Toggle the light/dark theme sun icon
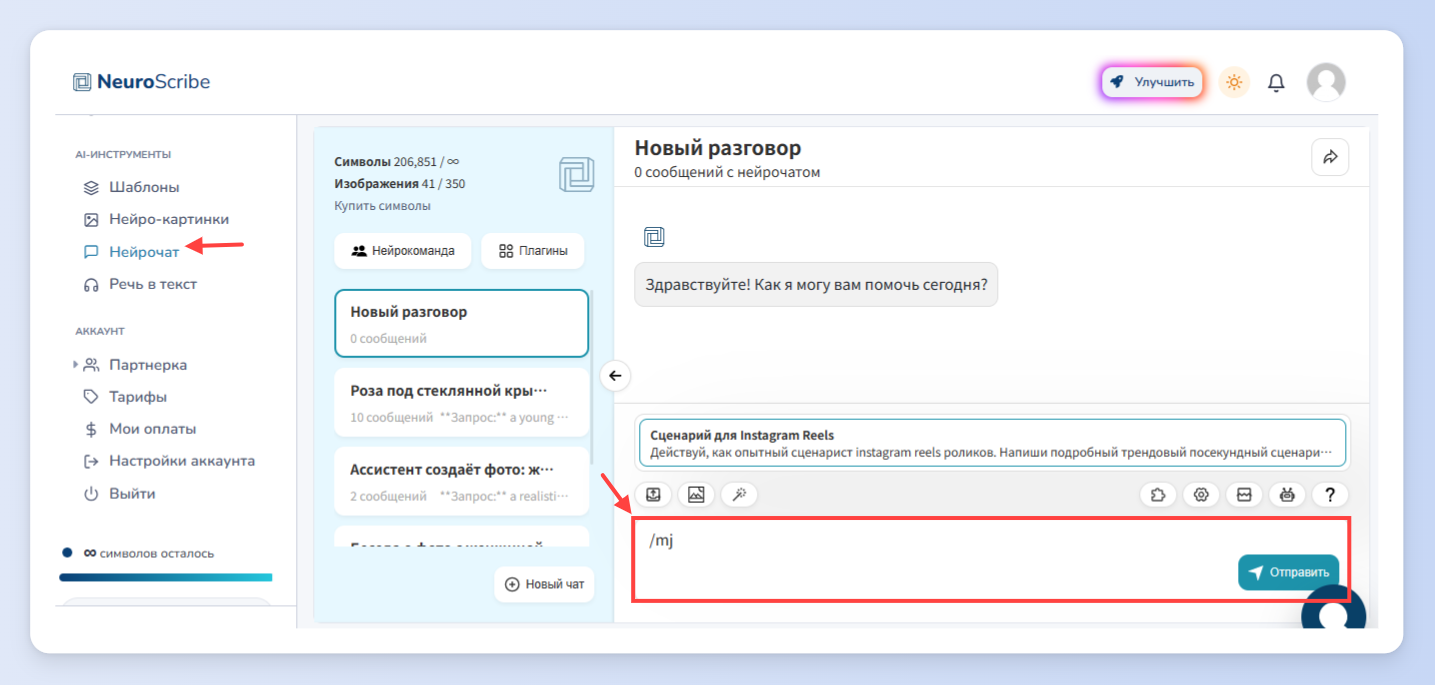 (1234, 82)
